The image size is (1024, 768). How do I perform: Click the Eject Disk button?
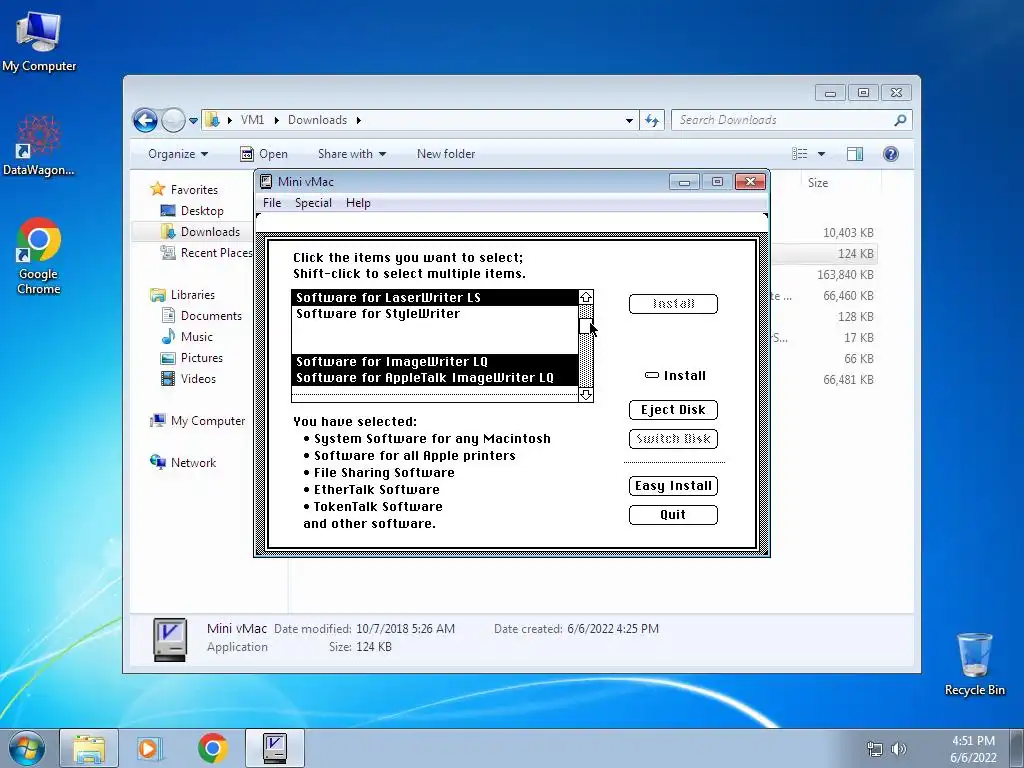(673, 409)
